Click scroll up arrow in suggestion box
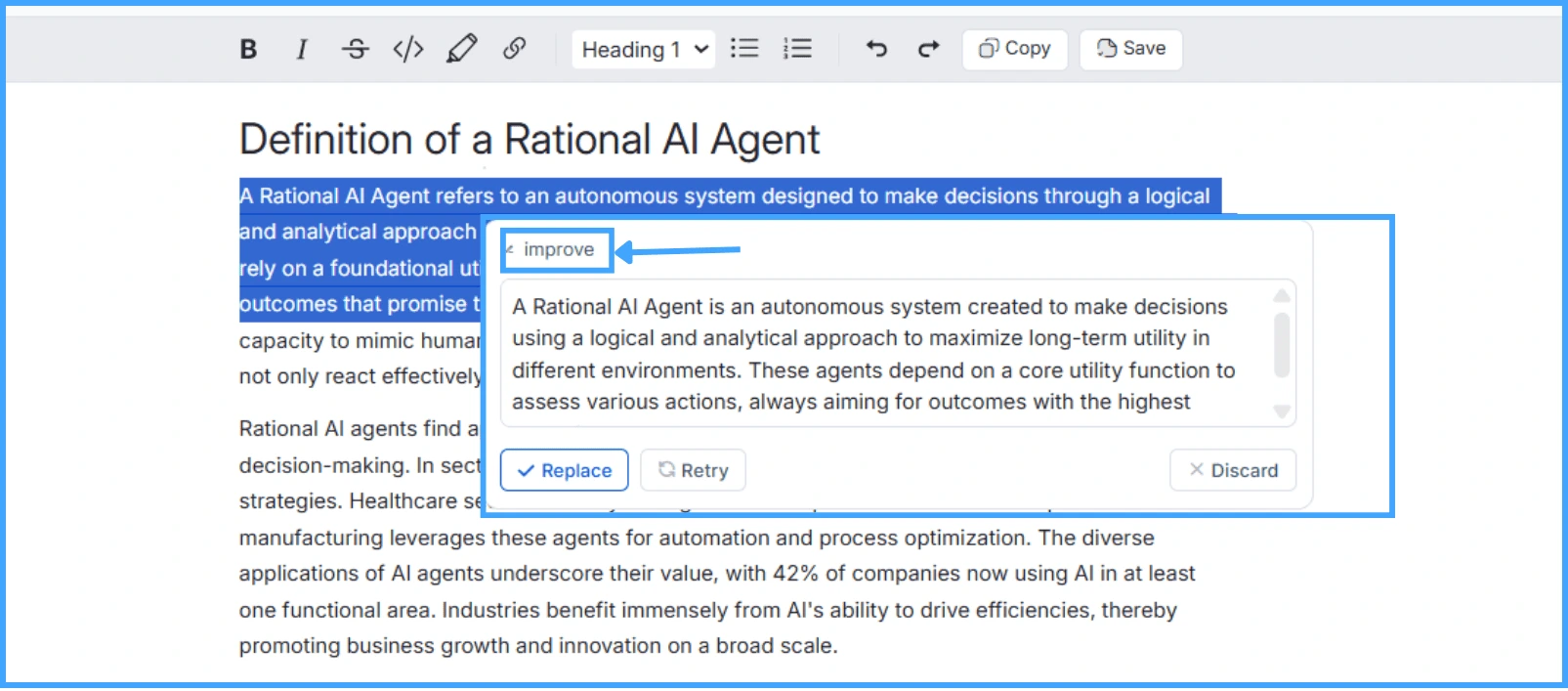This screenshot has height=691, width=1568. [x=1282, y=295]
